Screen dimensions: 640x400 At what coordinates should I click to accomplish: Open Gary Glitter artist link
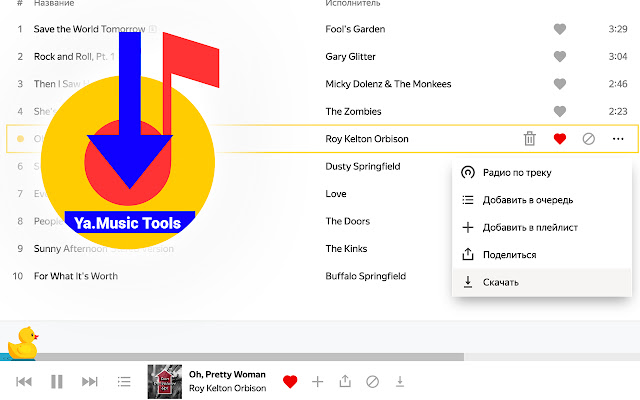[350, 56]
